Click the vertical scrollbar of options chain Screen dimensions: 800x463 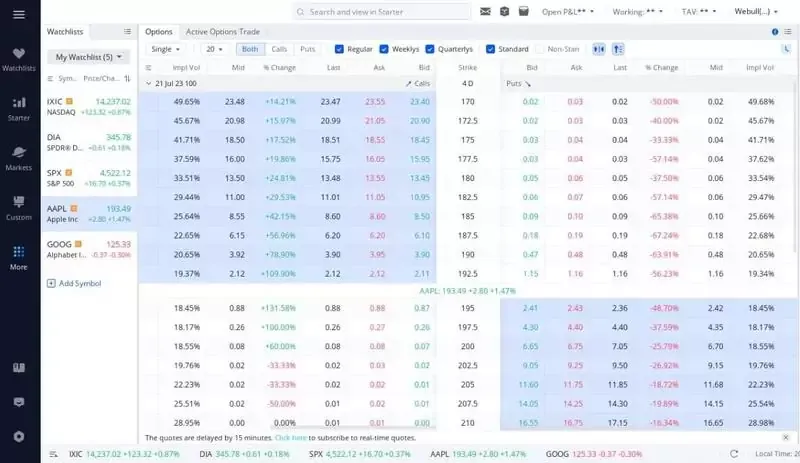(797, 168)
